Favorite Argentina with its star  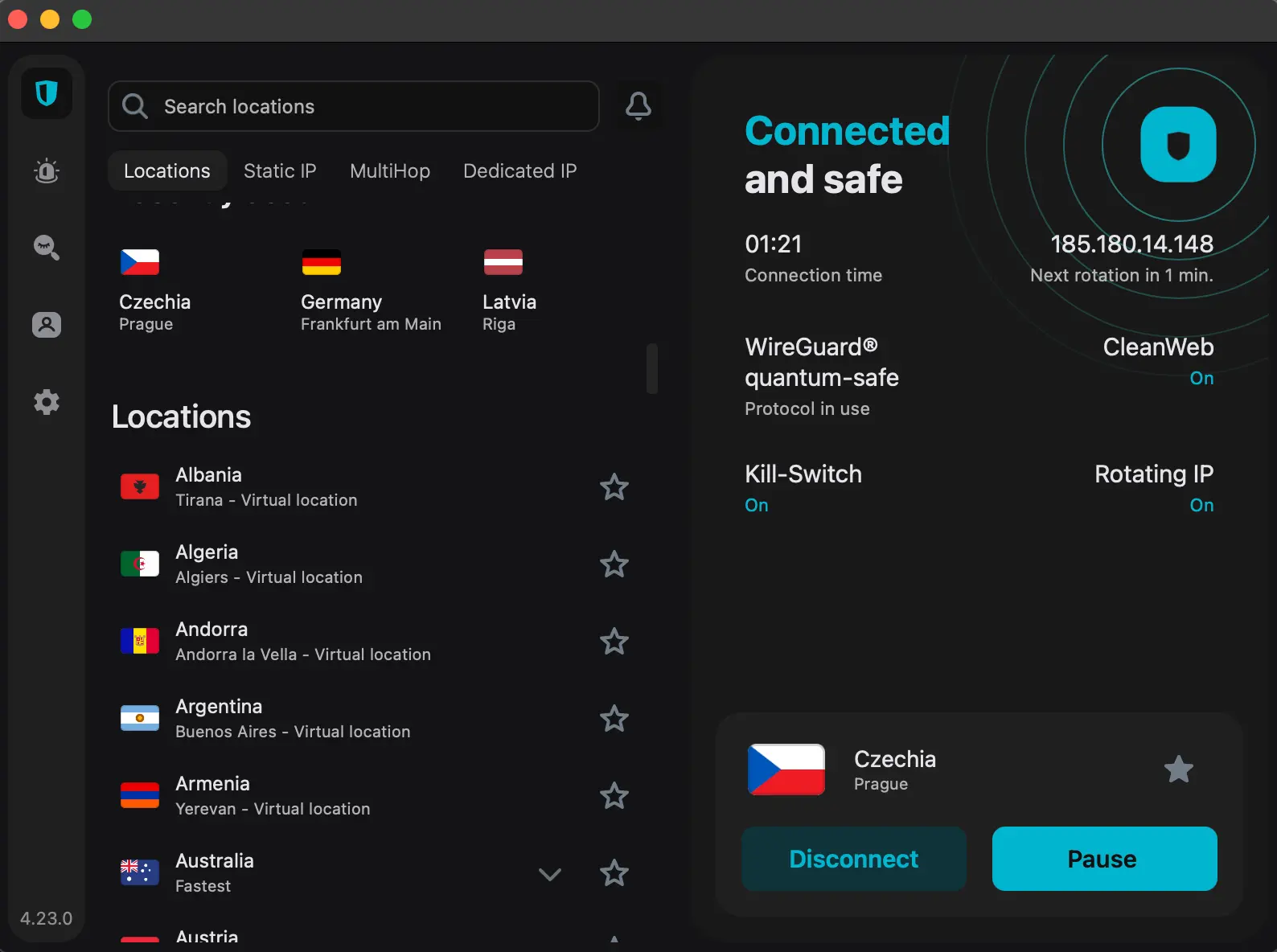click(614, 718)
